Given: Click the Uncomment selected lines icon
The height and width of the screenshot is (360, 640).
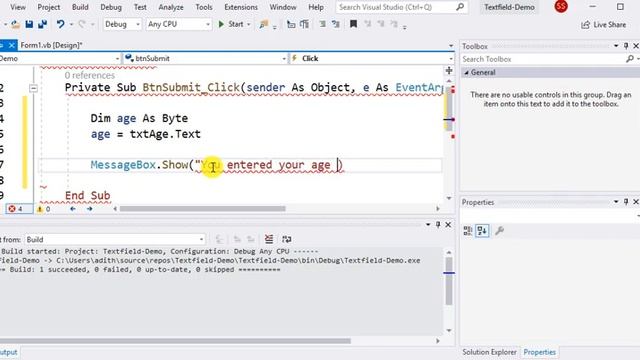Looking at the screenshot, I should 336,24.
